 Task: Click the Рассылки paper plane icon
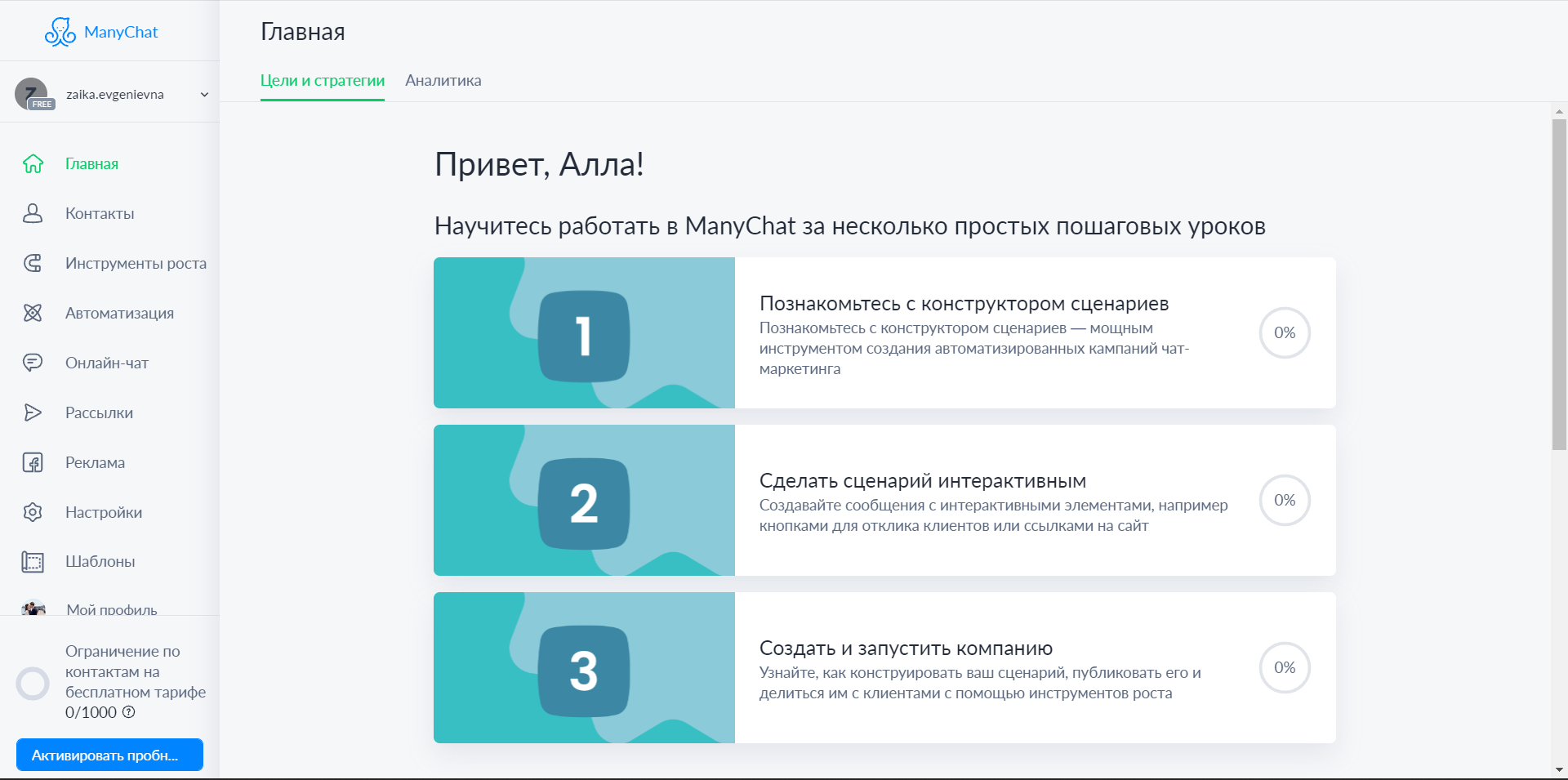[x=33, y=412]
